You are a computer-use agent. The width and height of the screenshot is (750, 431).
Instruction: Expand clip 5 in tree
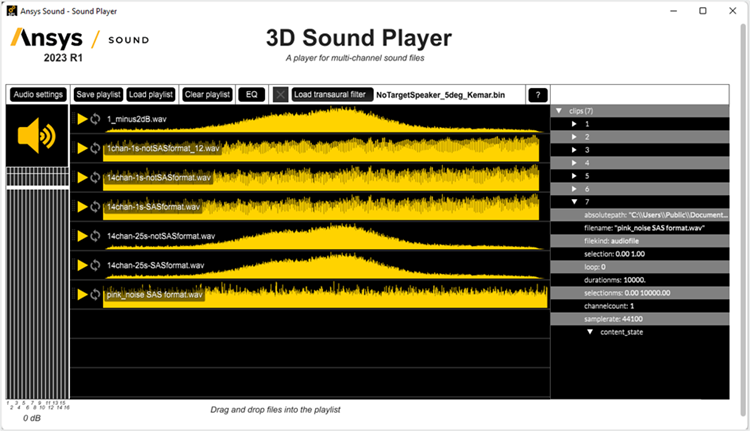574,176
